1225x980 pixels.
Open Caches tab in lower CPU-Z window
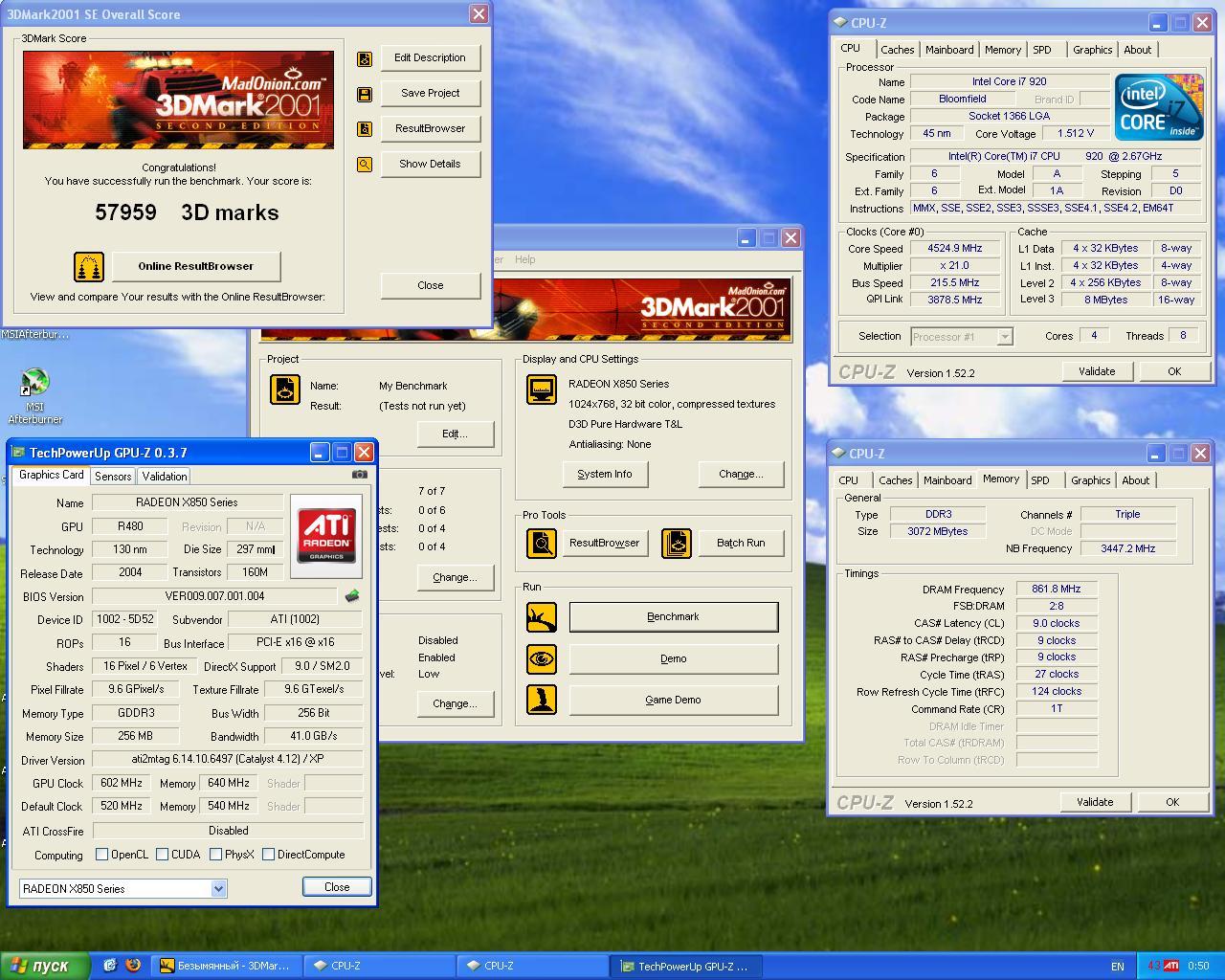coord(896,480)
